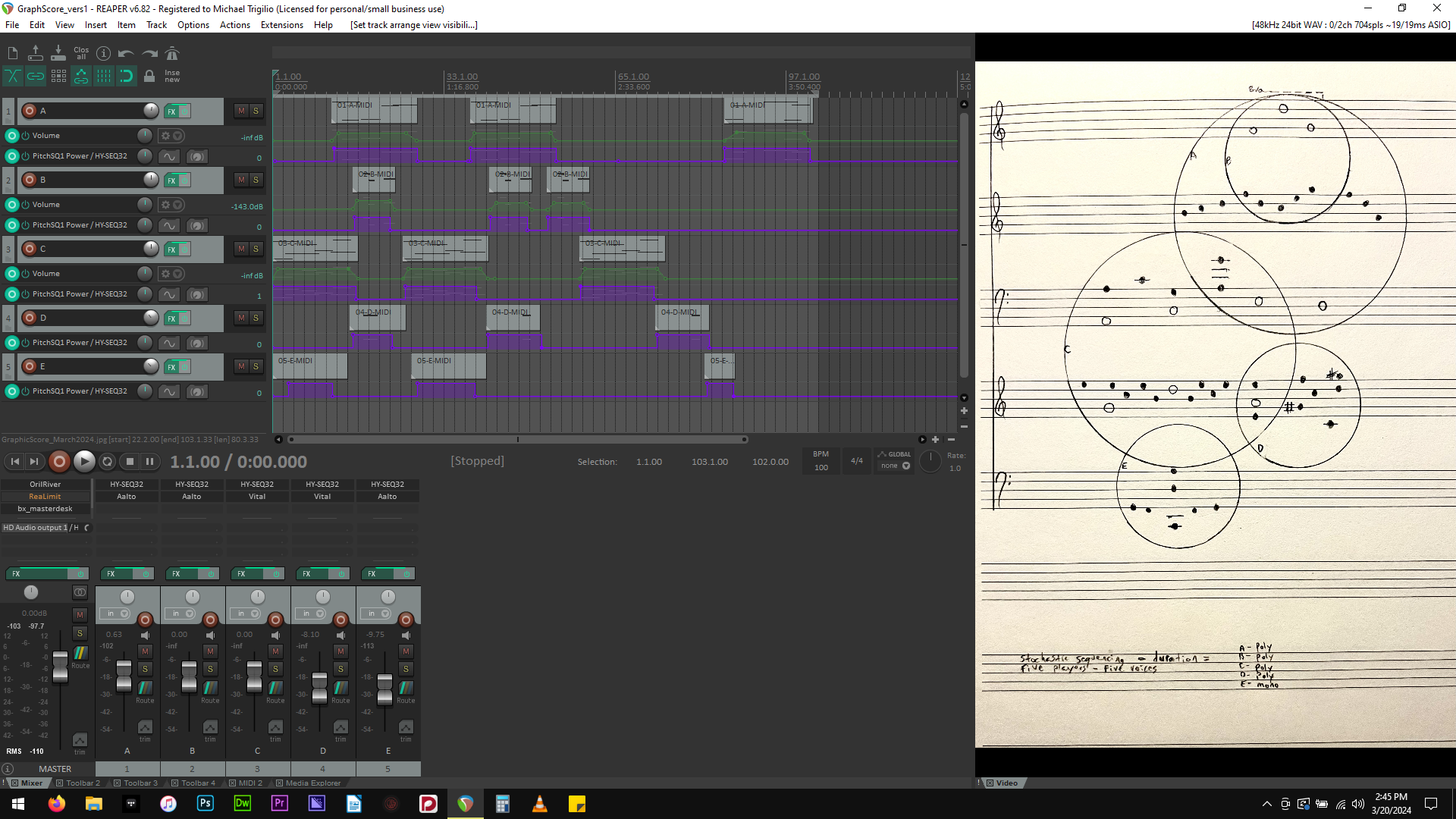
Task: Open the FX chain for track A
Action: click(172, 111)
